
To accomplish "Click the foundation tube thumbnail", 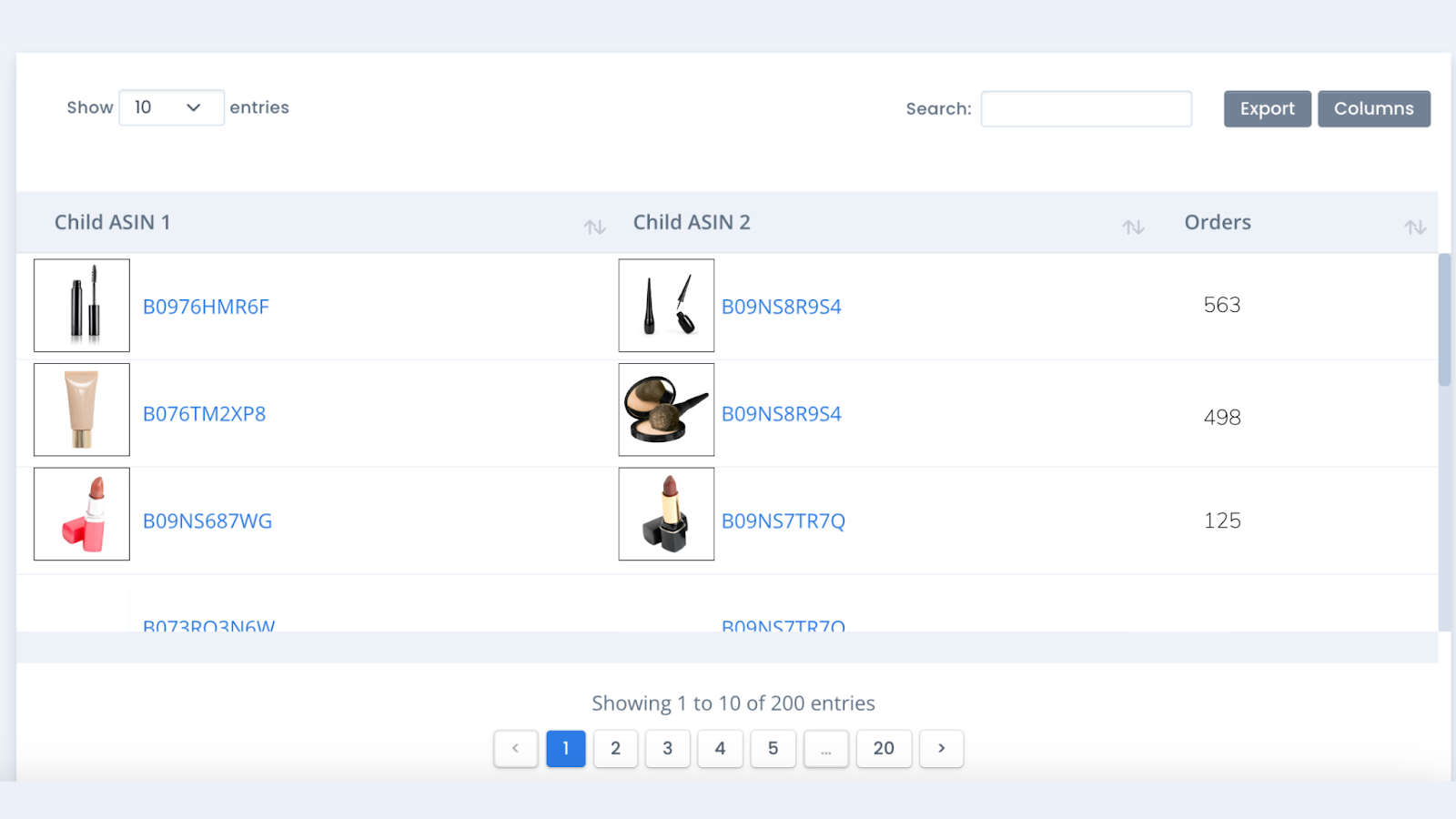I will [x=82, y=409].
